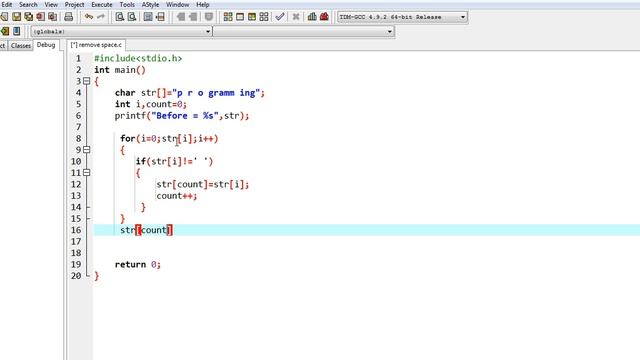Open Find with the magnifier icon
The image size is (640, 360).
[120, 17]
